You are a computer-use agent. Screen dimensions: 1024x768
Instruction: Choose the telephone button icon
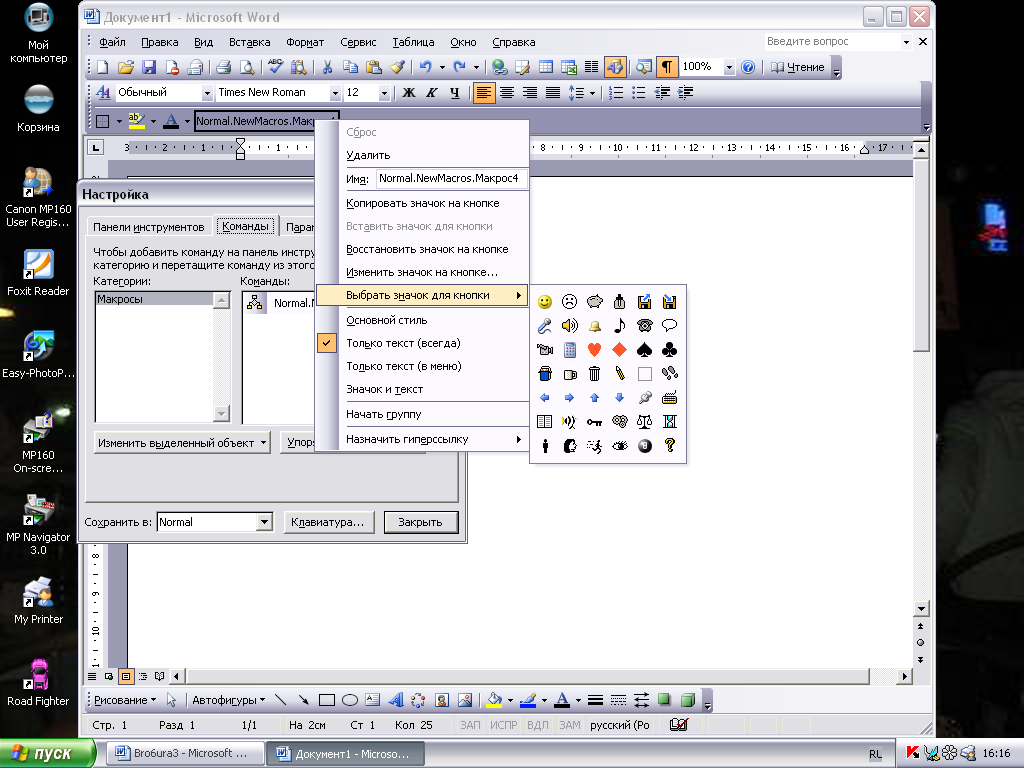(645, 326)
